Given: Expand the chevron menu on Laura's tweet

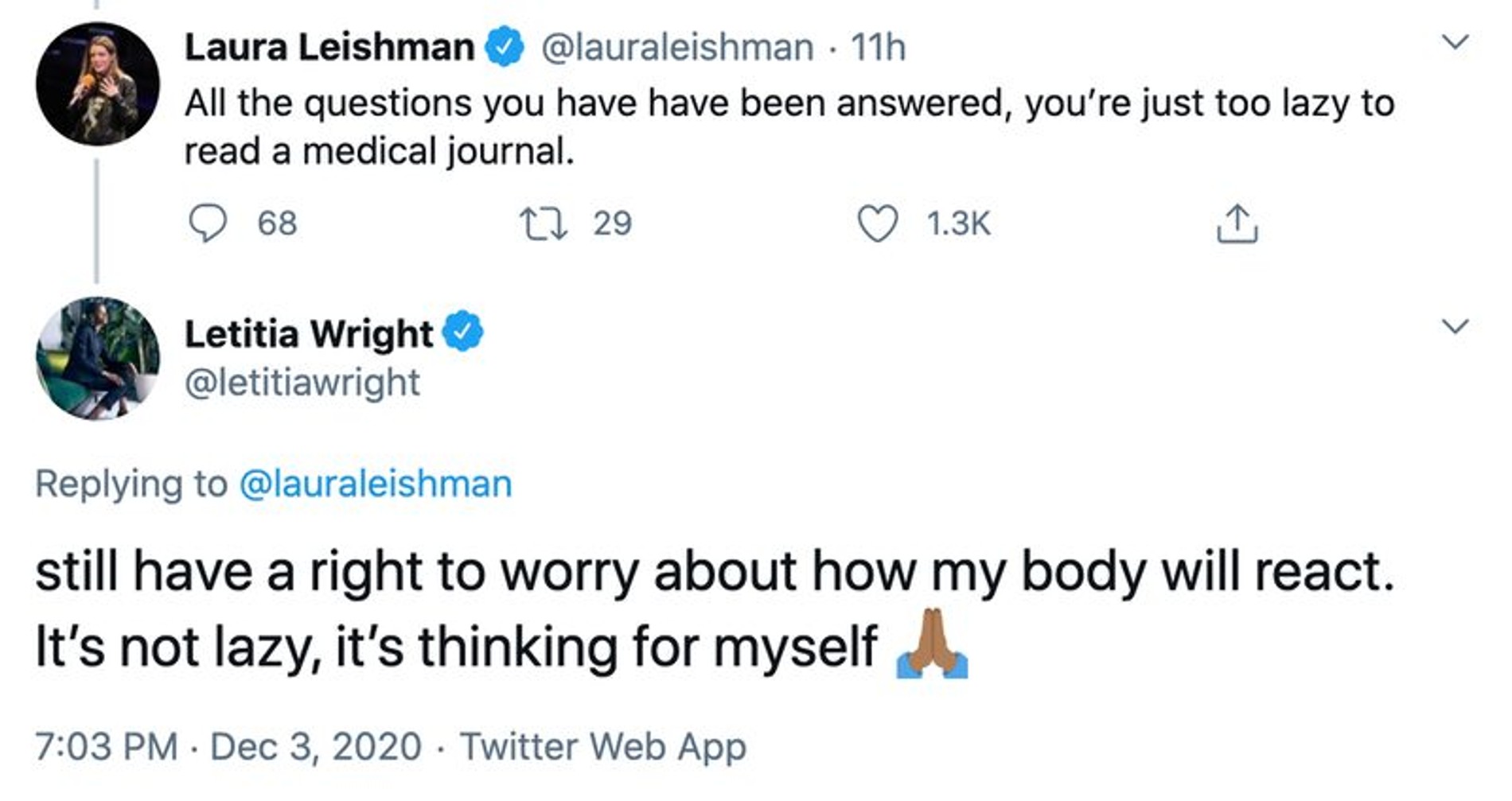Looking at the screenshot, I should (1455, 41).
